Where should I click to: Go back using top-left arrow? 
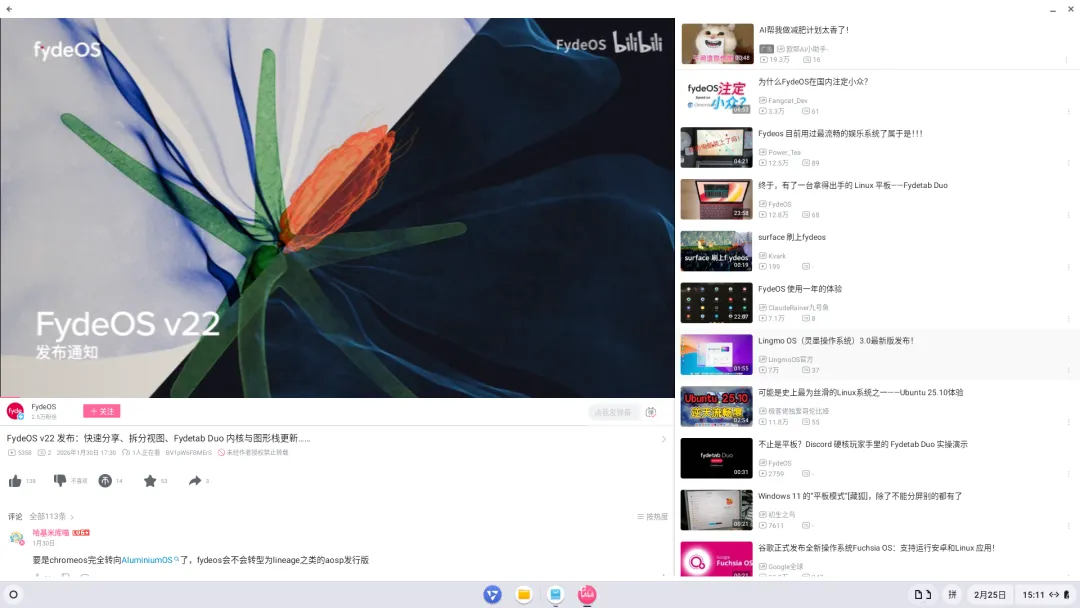[x=9, y=9]
